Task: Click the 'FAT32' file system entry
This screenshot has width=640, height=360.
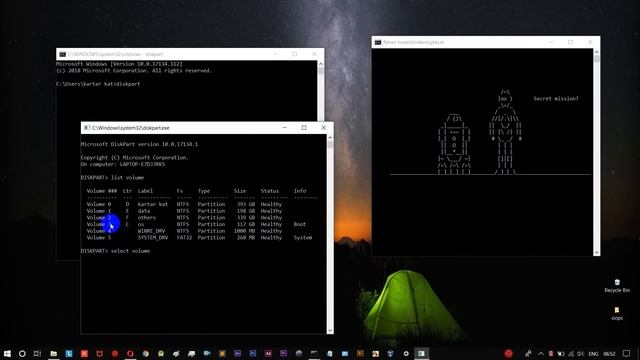Action: tap(184, 238)
